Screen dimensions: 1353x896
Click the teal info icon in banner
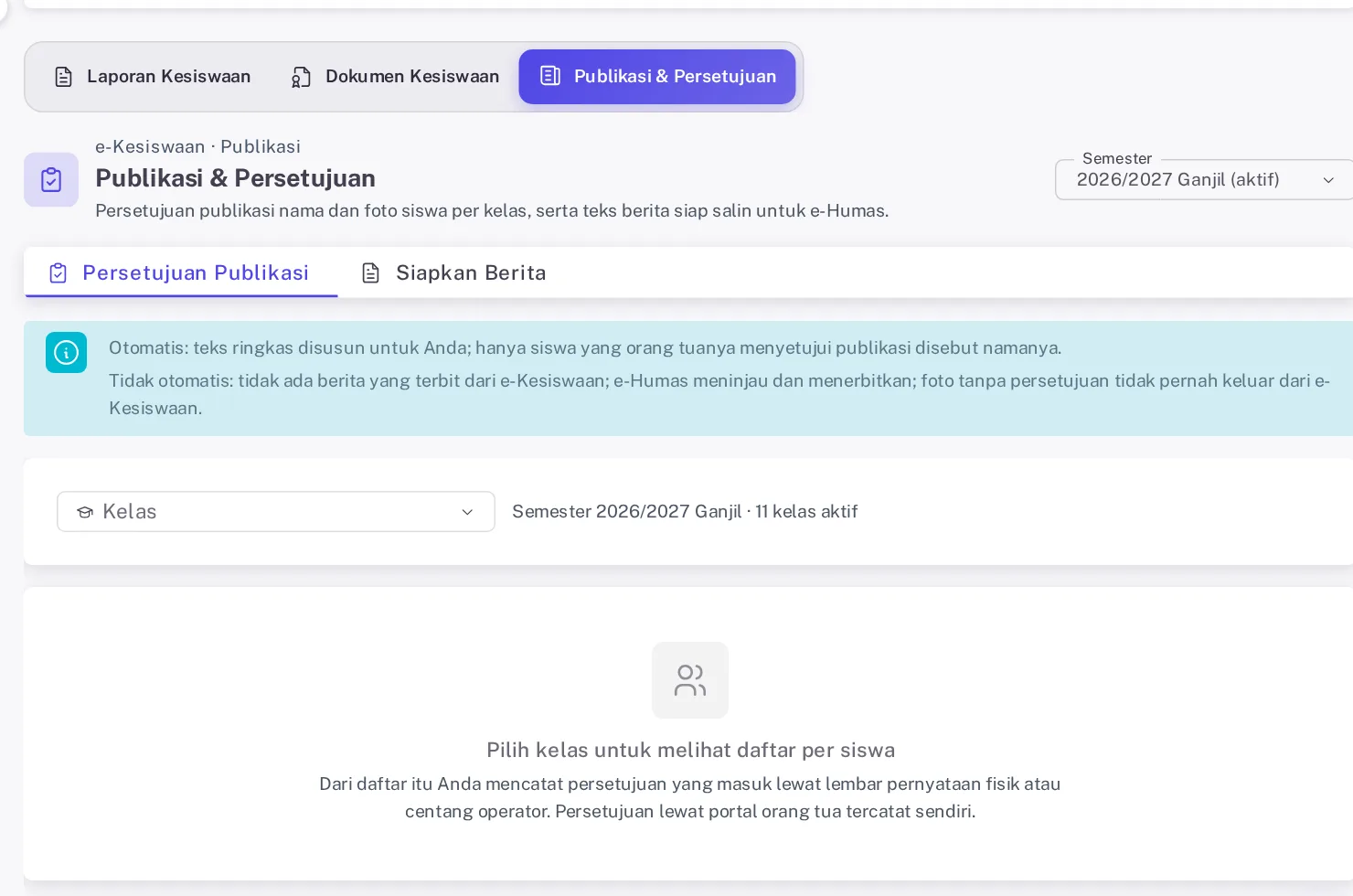pyautogui.click(x=67, y=352)
